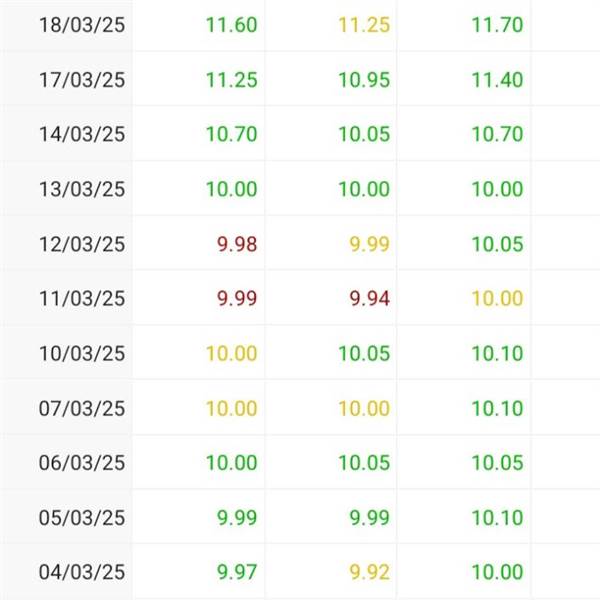This screenshot has width=600, height=600.
Task: Click the yellow 9.92 value
Action: point(370,572)
